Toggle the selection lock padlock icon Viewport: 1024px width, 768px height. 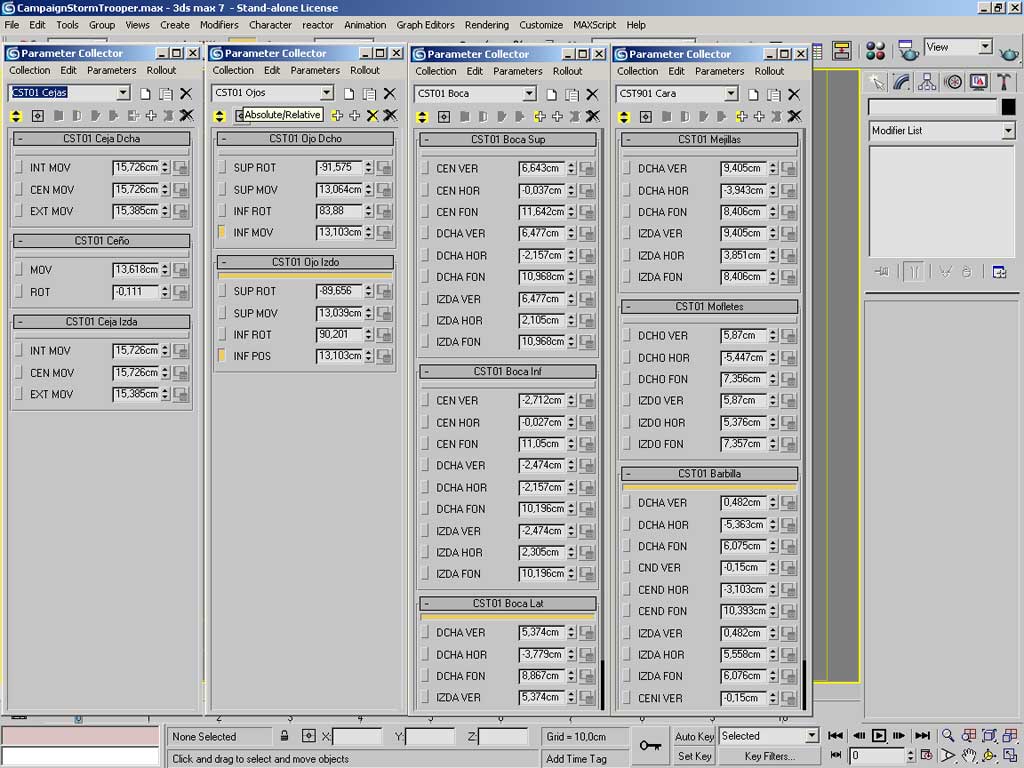point(284,736)
